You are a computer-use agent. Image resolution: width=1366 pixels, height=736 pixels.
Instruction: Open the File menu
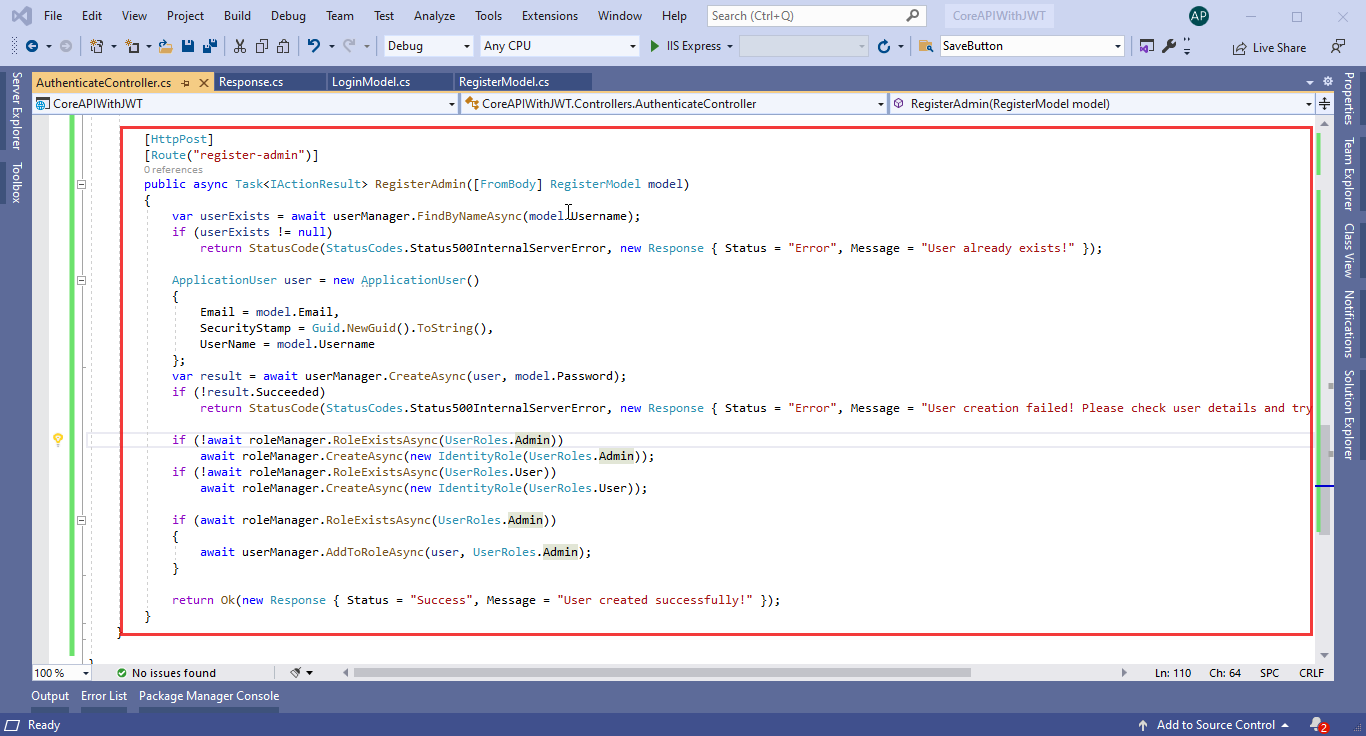tap(54, 16)
